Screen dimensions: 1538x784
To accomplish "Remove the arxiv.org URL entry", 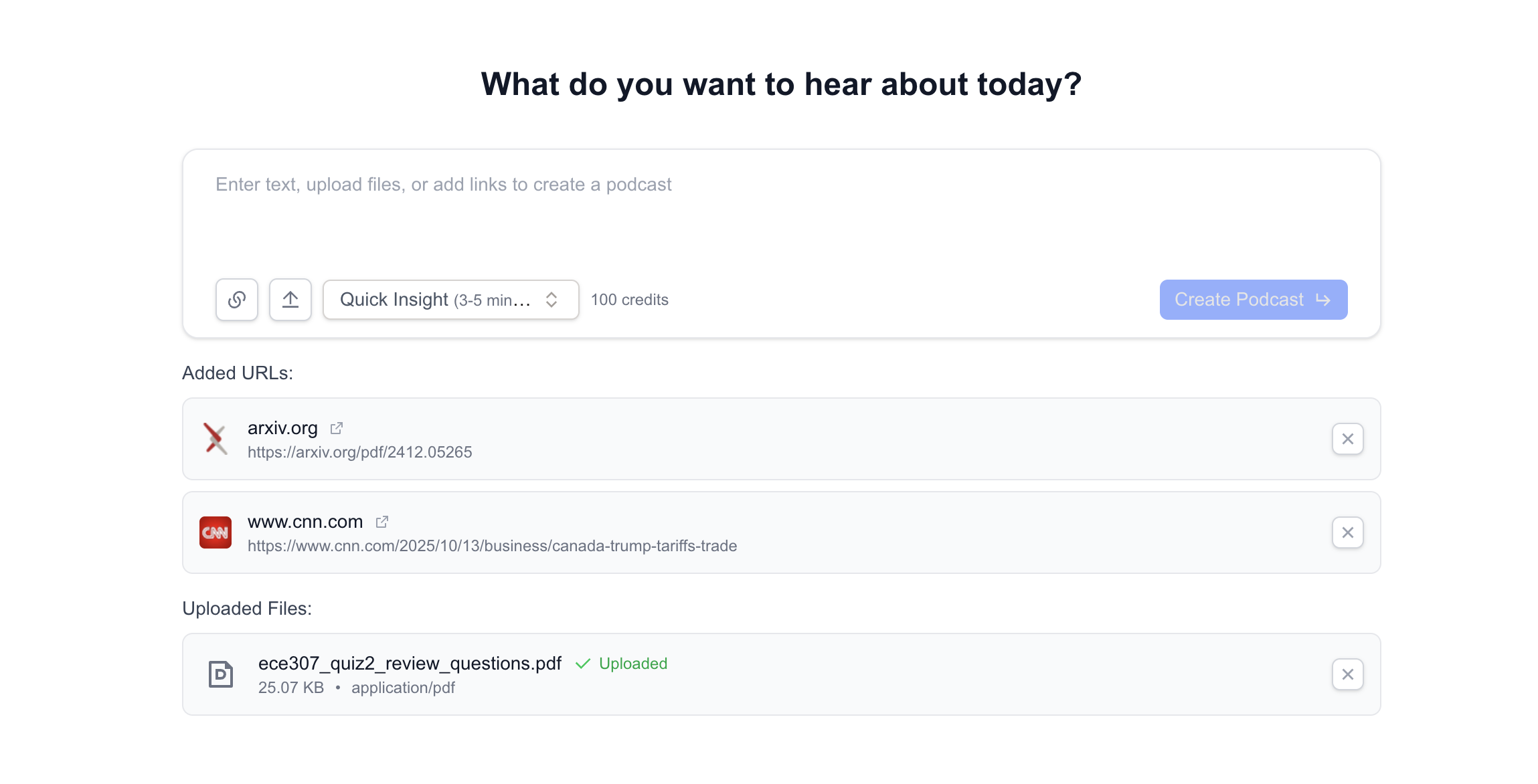I will tap(1348, 439).
